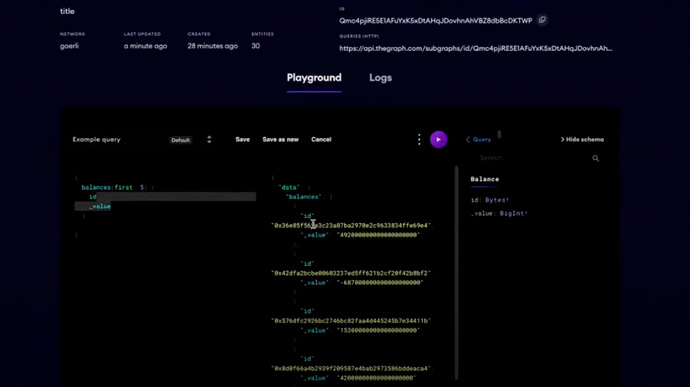Click the _value line in query editor
The height and width of the screenshot is (387, 690).
(x=100, y=206)
